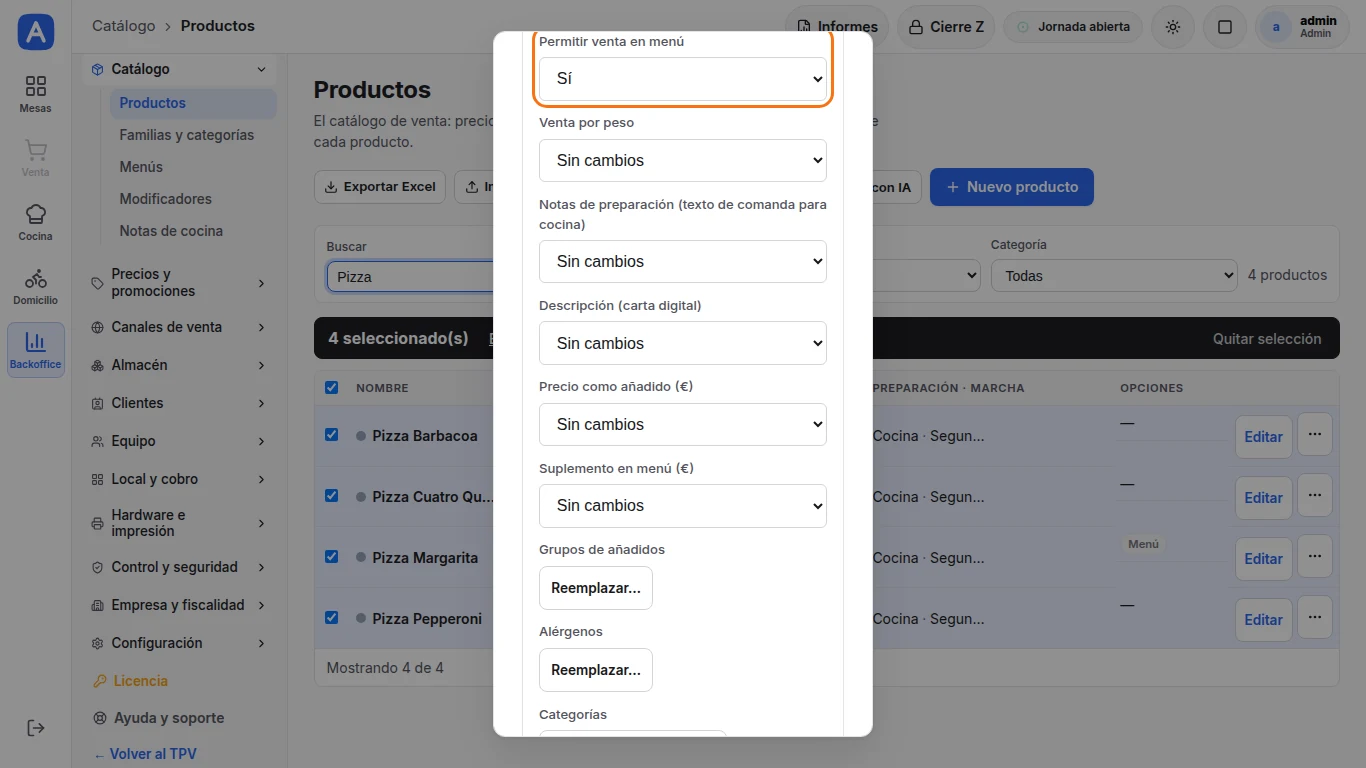1366x768 pixels.
Task: Expand the Almacén sidebar section
Action: [x=179, y=365]
